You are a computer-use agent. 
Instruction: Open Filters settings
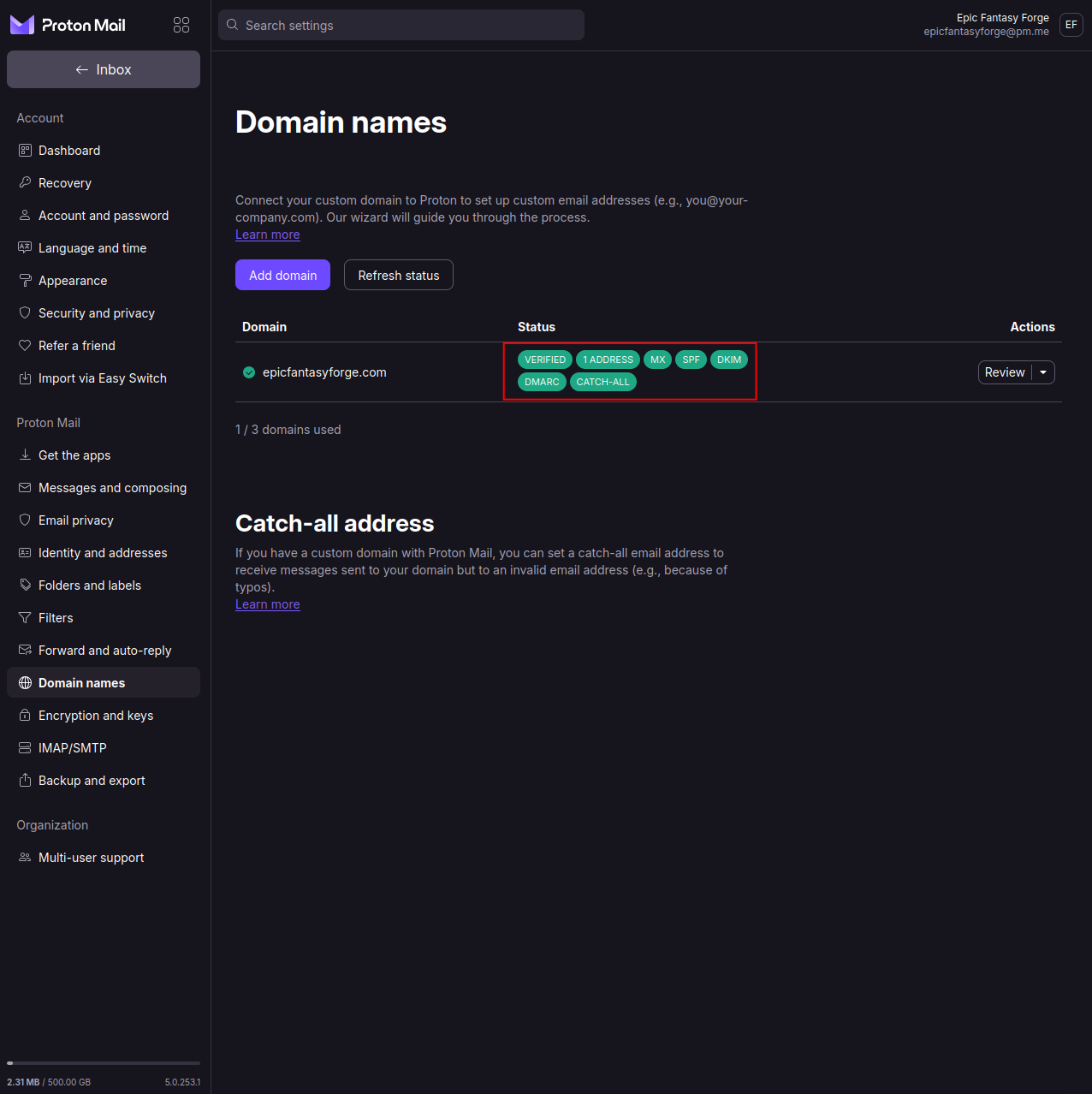click(104, 618)
